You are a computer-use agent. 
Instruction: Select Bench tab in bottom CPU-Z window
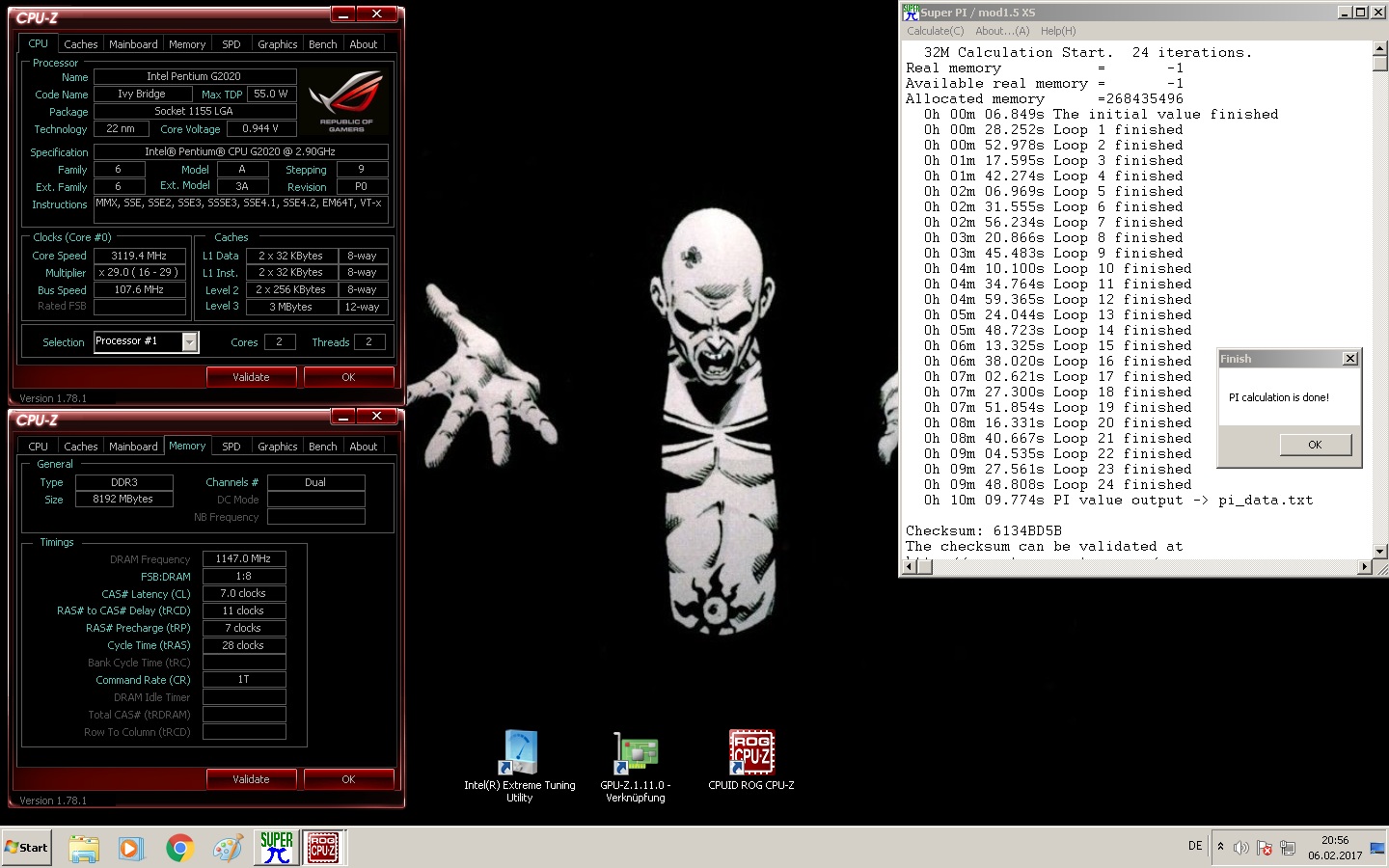pos(323,447)
